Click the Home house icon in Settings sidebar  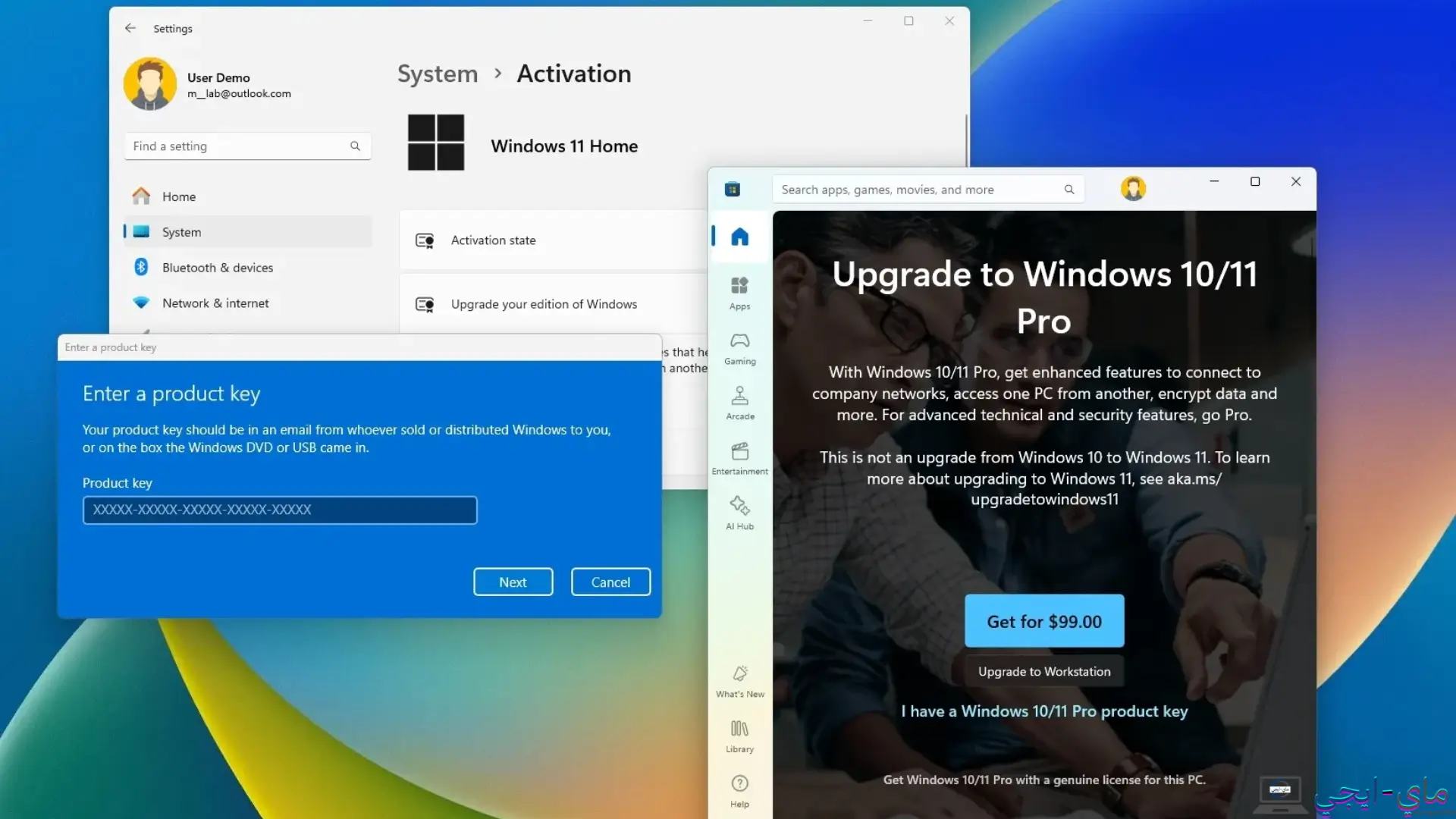(141, 196)
